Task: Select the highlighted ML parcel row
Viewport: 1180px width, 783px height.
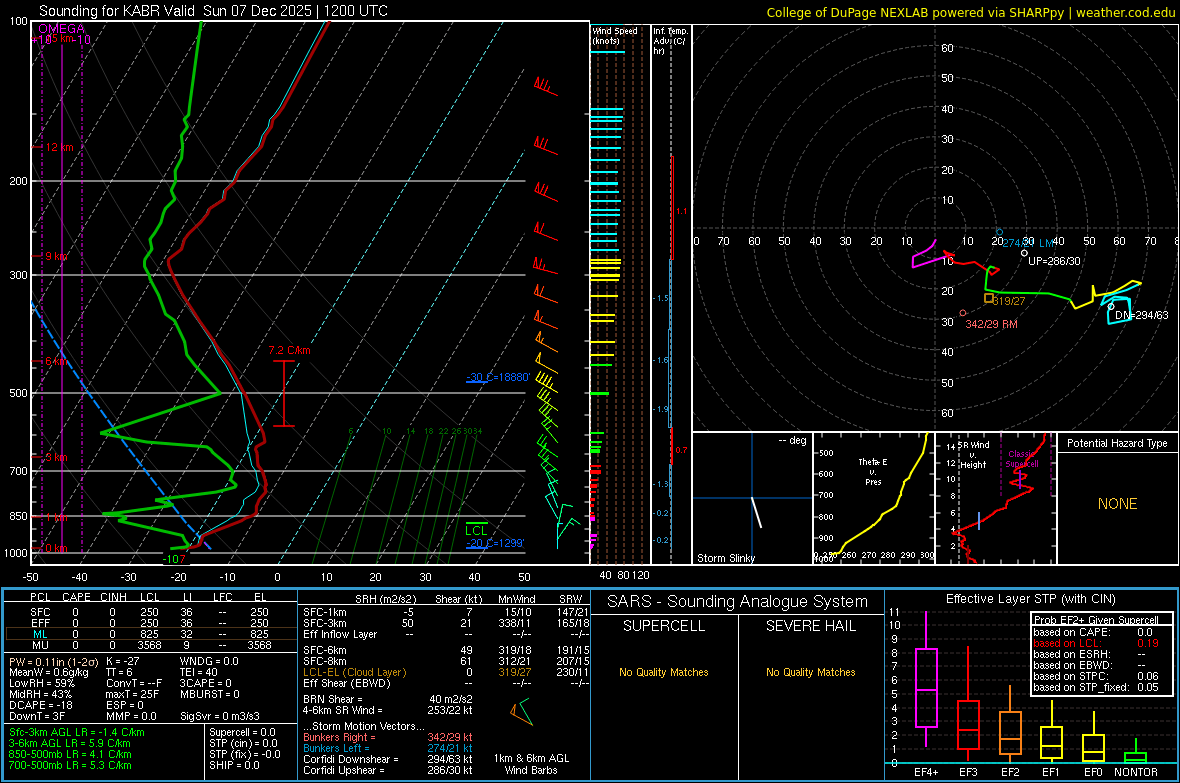Action: click(x=150, y=634)
